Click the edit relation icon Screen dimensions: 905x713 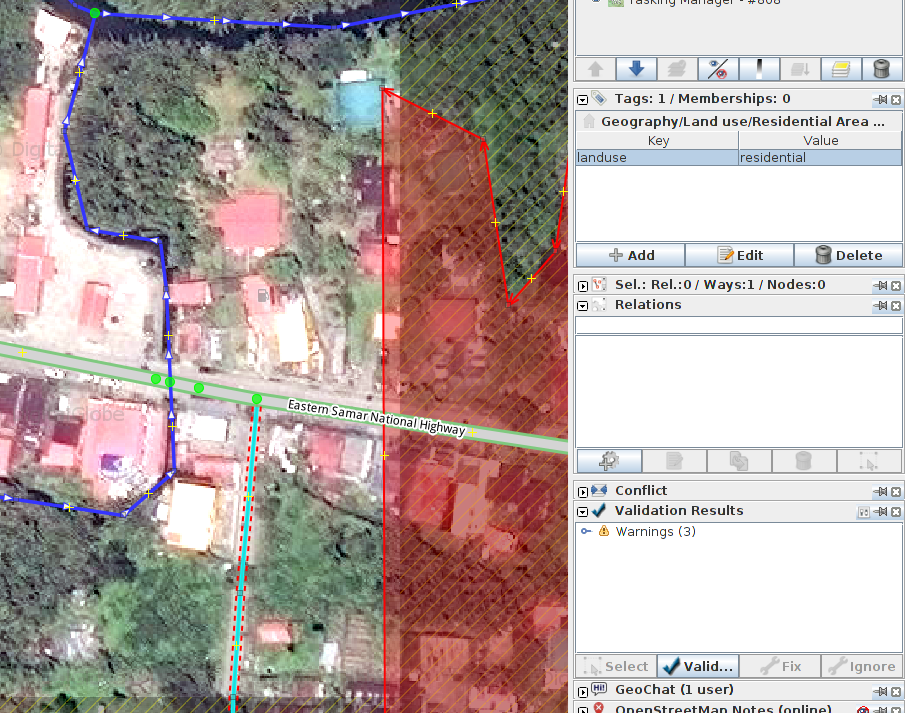coord(674,461)
